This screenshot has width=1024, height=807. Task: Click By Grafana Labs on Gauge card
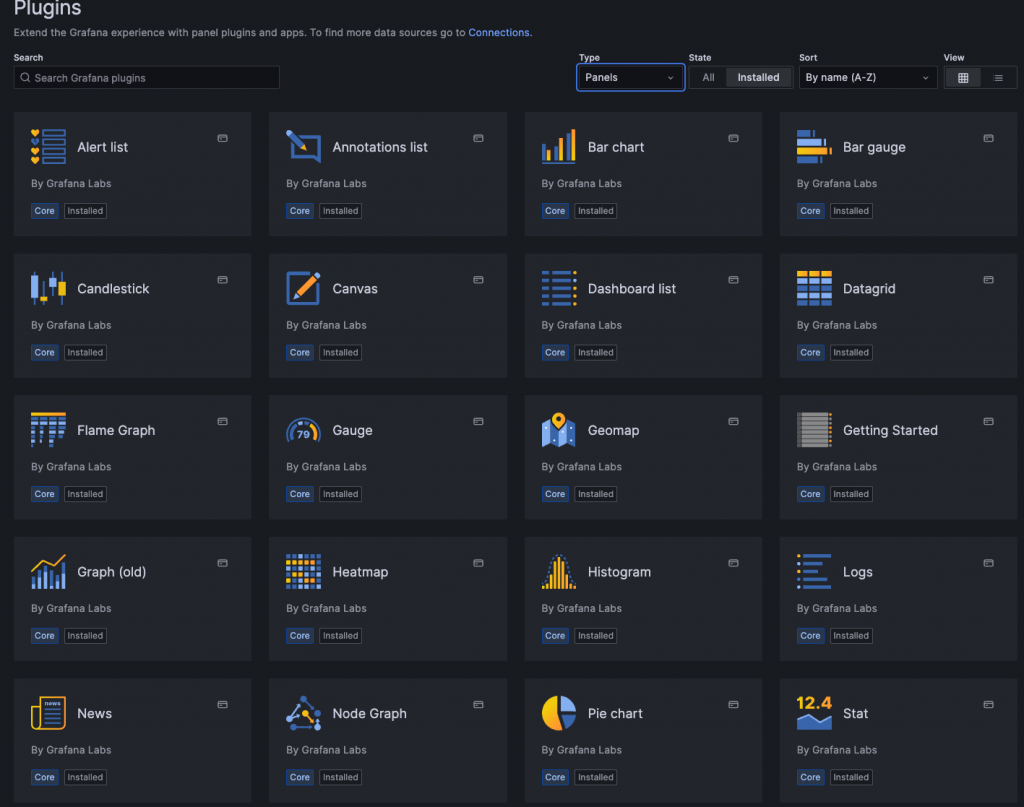click(x=327, y=467)
